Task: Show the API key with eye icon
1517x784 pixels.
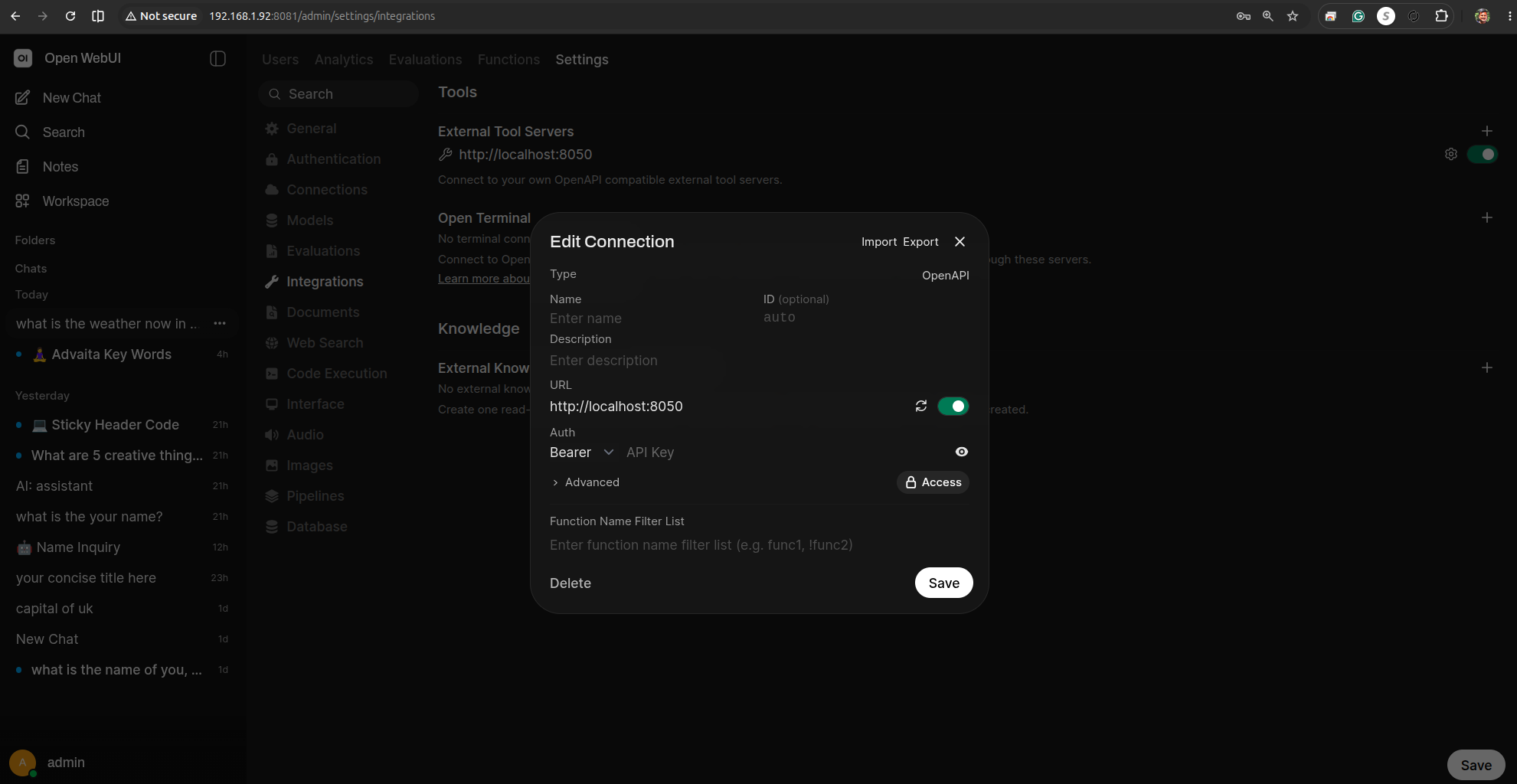Action: [x=962, y=452]
